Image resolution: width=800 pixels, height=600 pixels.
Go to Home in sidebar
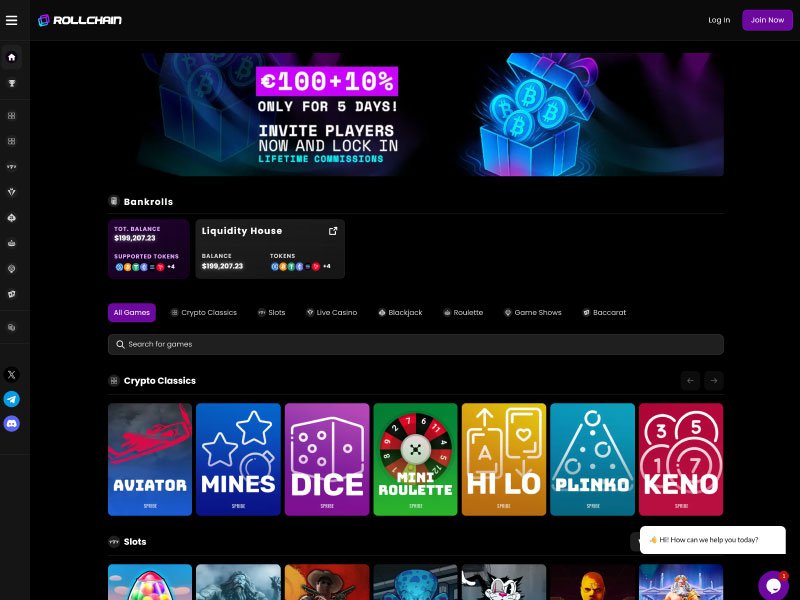click(x=12, y=57)
